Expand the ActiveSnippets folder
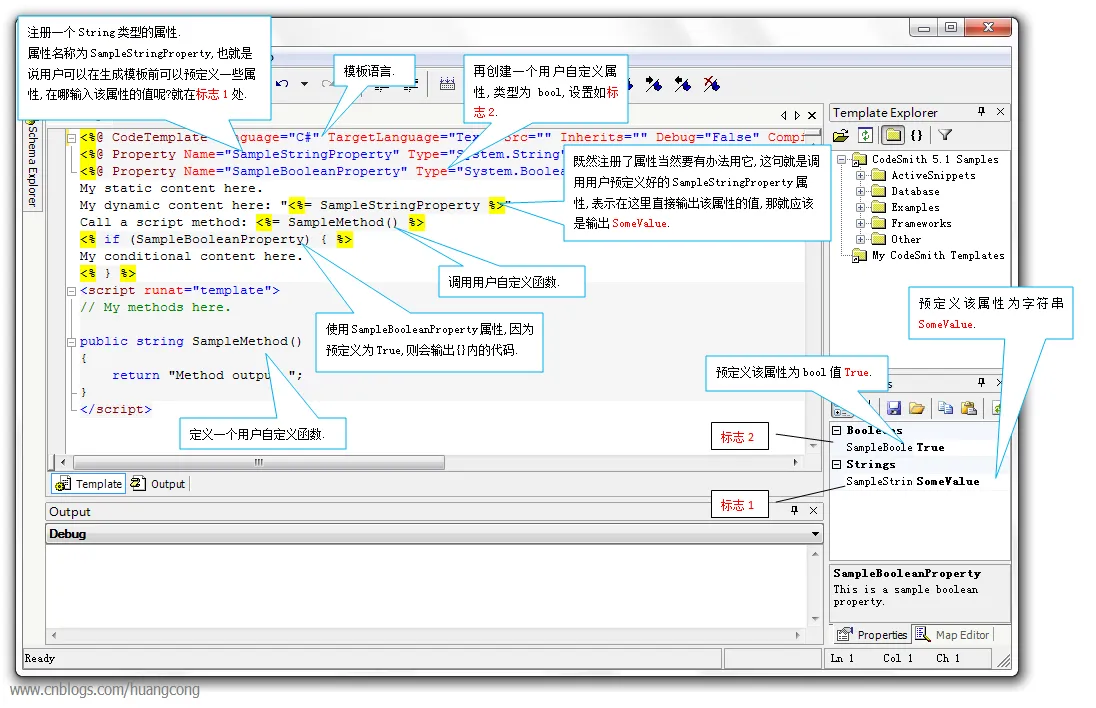This screenshot has width=1096, height=708. click(x=861, y=176)
